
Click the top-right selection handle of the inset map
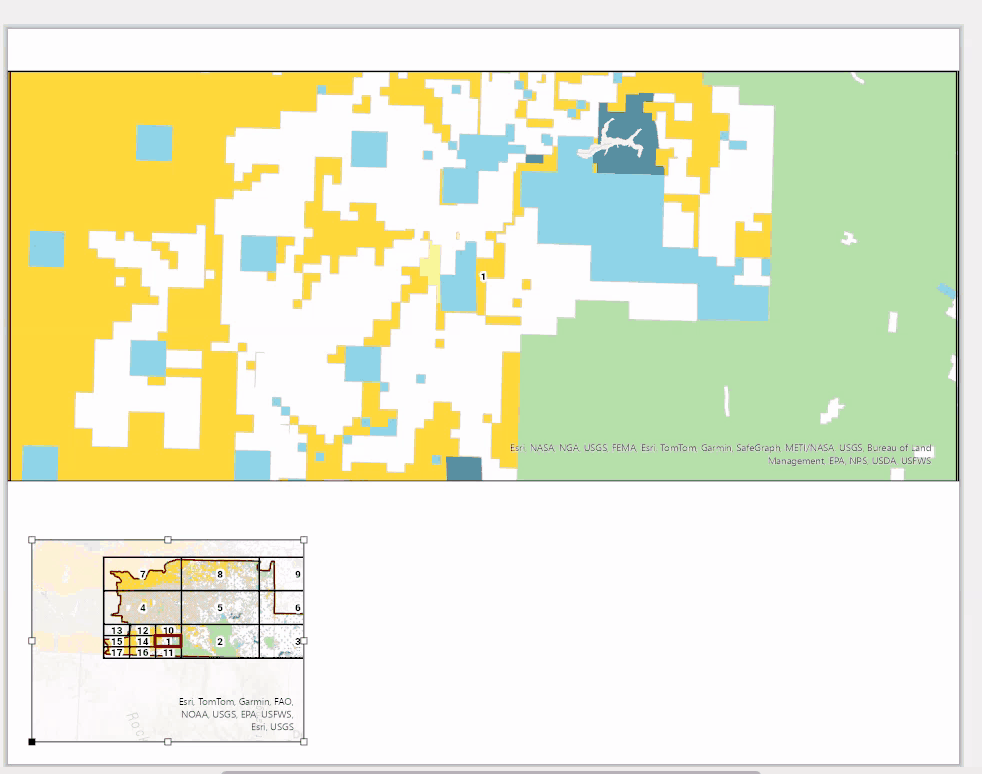click(x=304, y=540)
